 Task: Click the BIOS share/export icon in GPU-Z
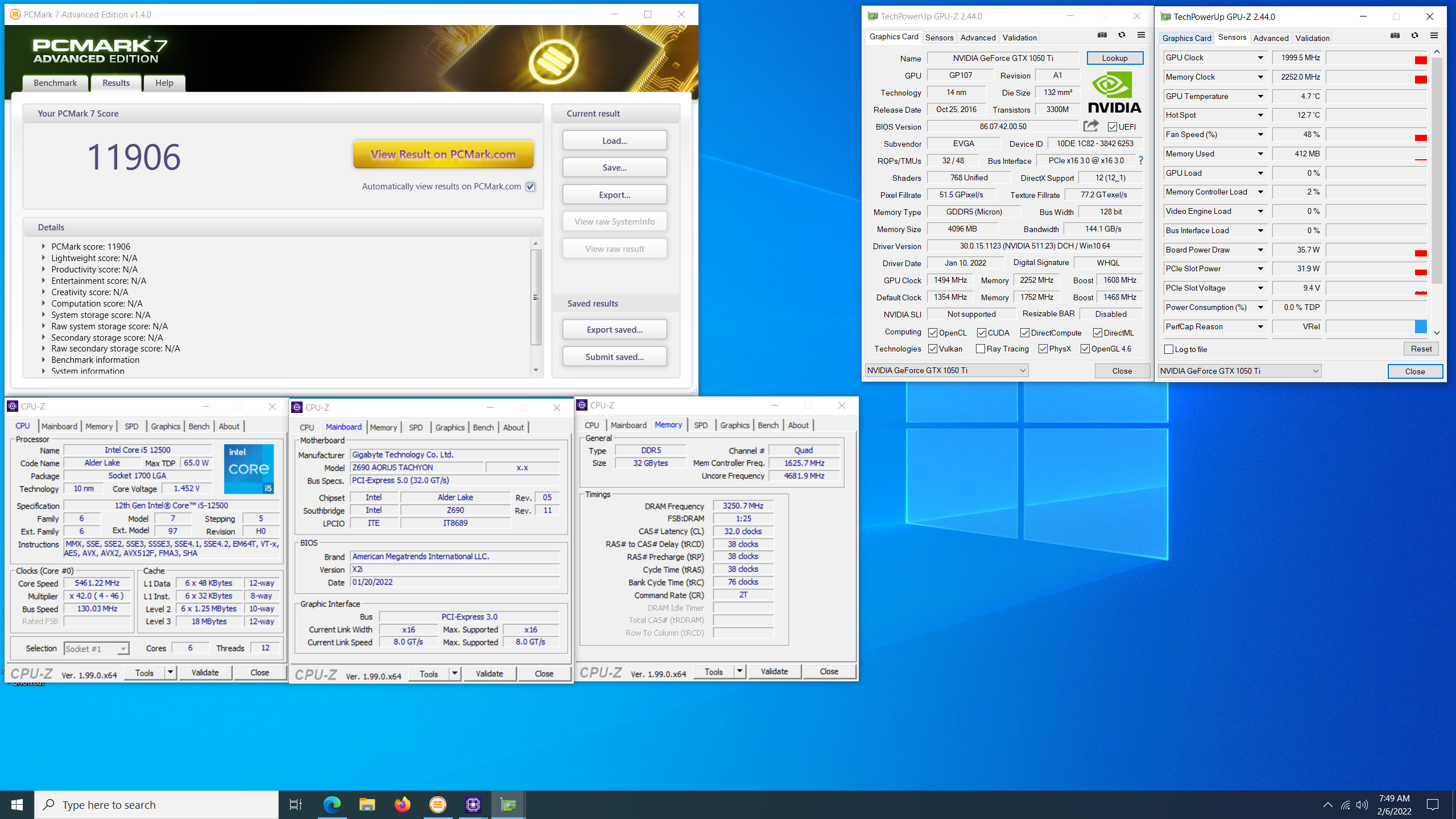click(x=1091, y=126)
